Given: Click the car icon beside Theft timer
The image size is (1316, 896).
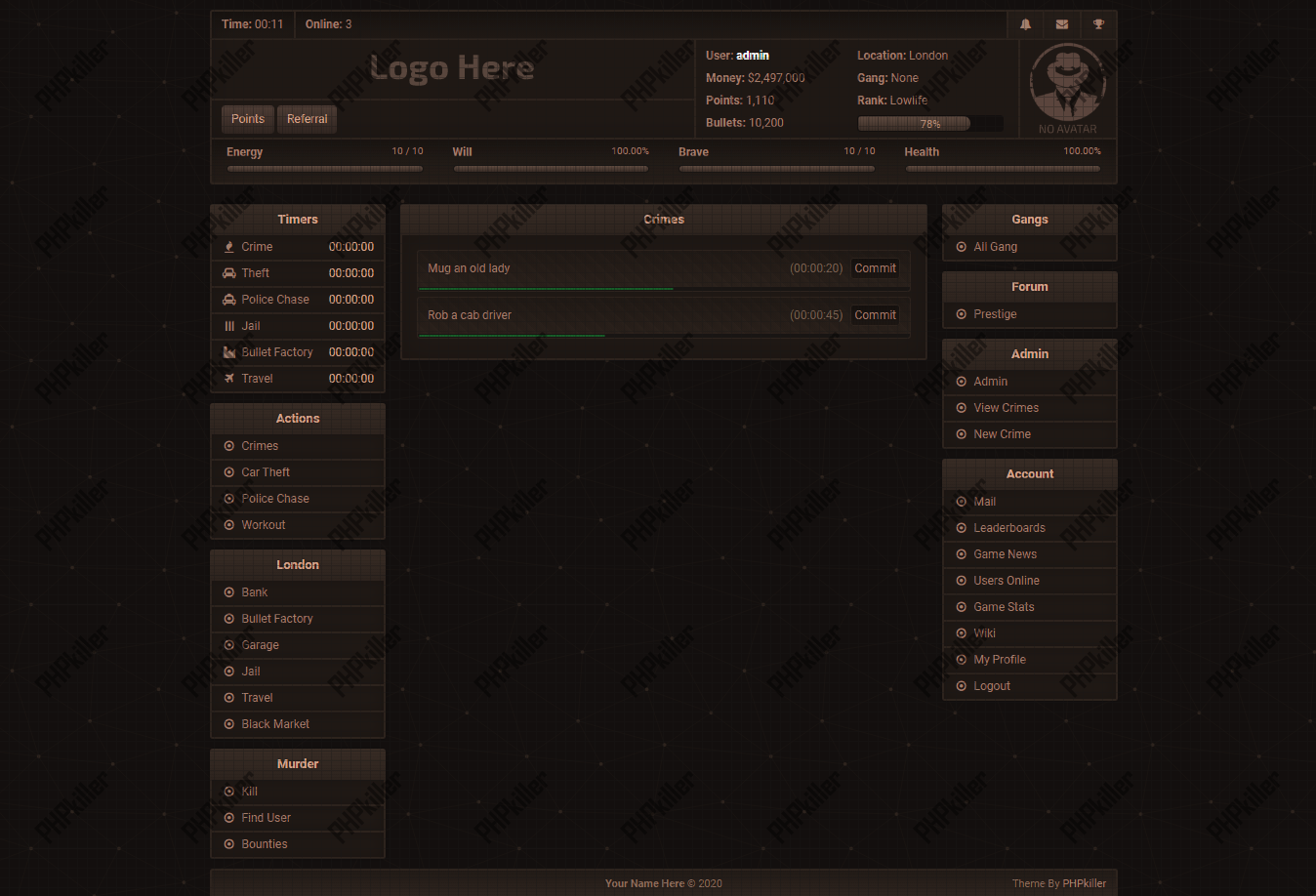Looking at the screenshot, I should click(x=229, y=273).
